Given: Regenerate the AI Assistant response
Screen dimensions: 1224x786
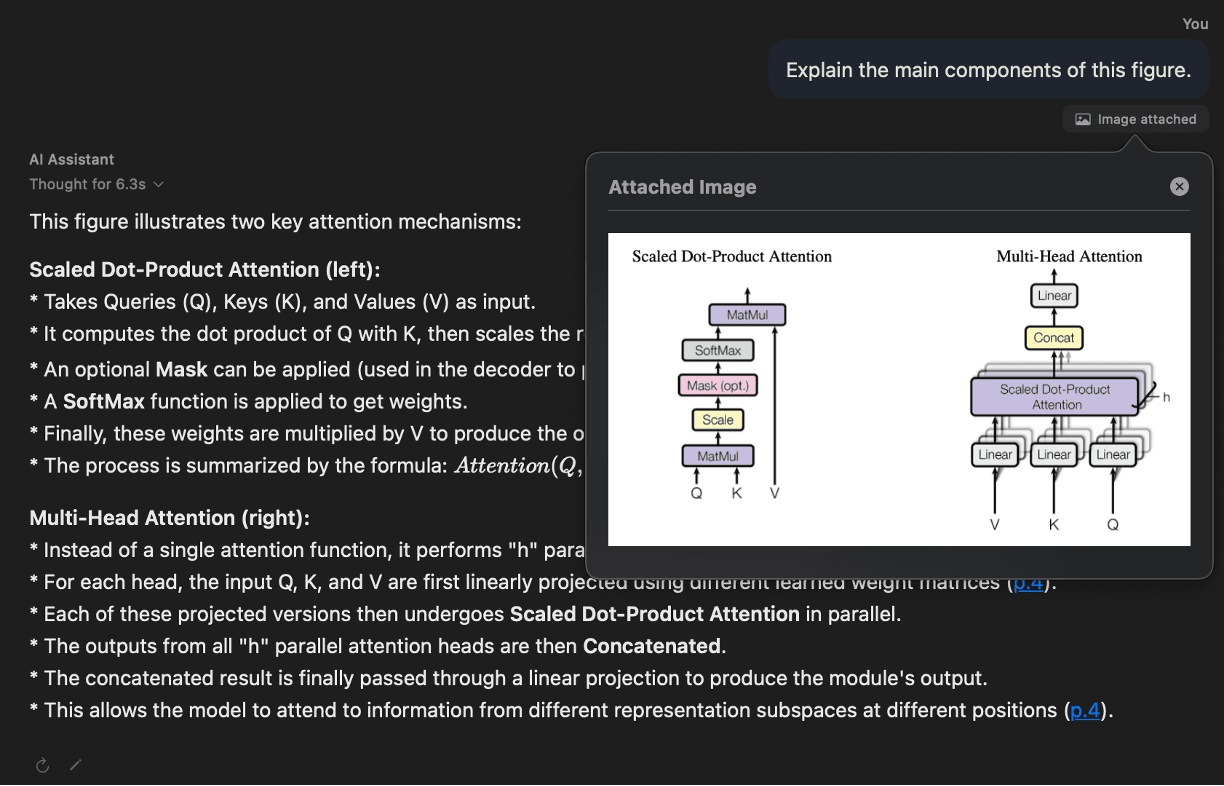Looking at the screenshot, I should [41, 764].
